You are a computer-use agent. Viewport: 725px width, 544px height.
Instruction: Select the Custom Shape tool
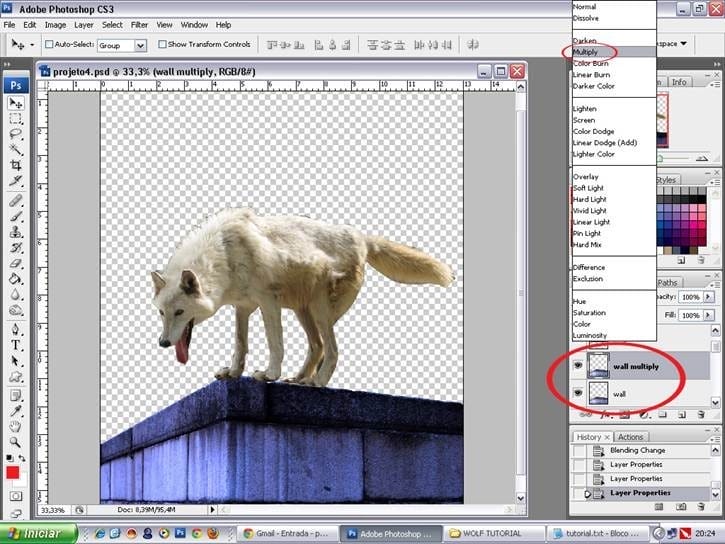tap(16, 377)
